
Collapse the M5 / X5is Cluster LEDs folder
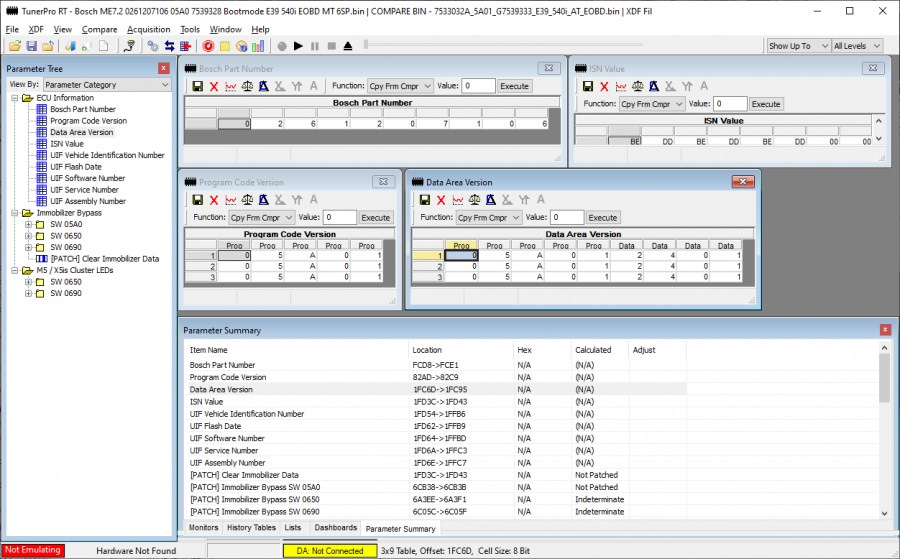(15, 270)
